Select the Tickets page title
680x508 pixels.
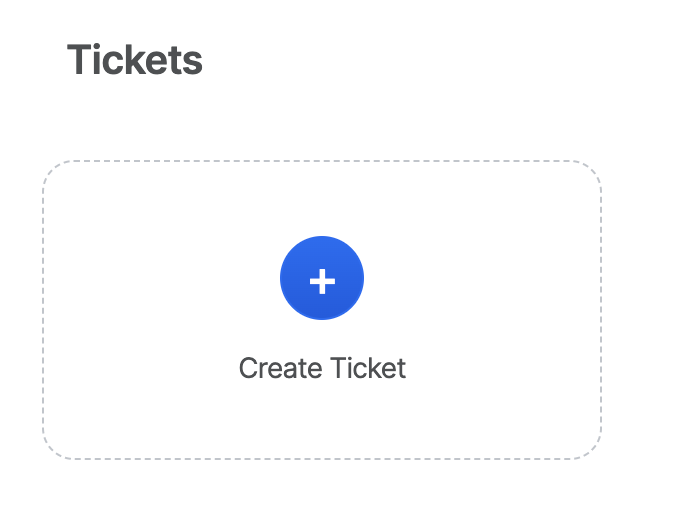[135, 60]
